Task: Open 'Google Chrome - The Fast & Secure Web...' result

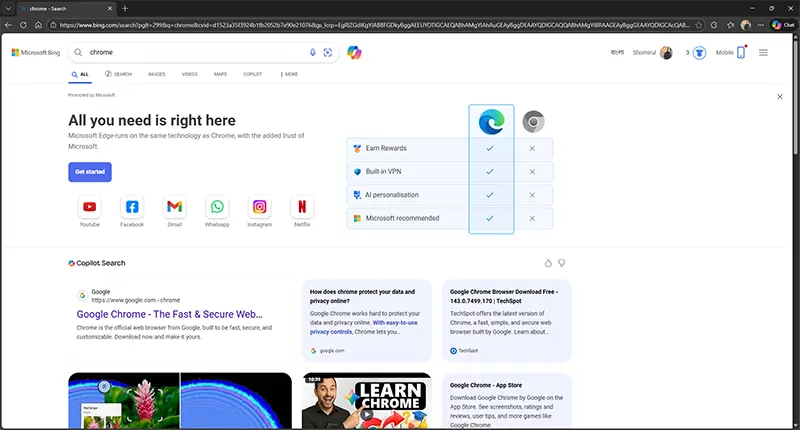Action: (x=169, y=314)
